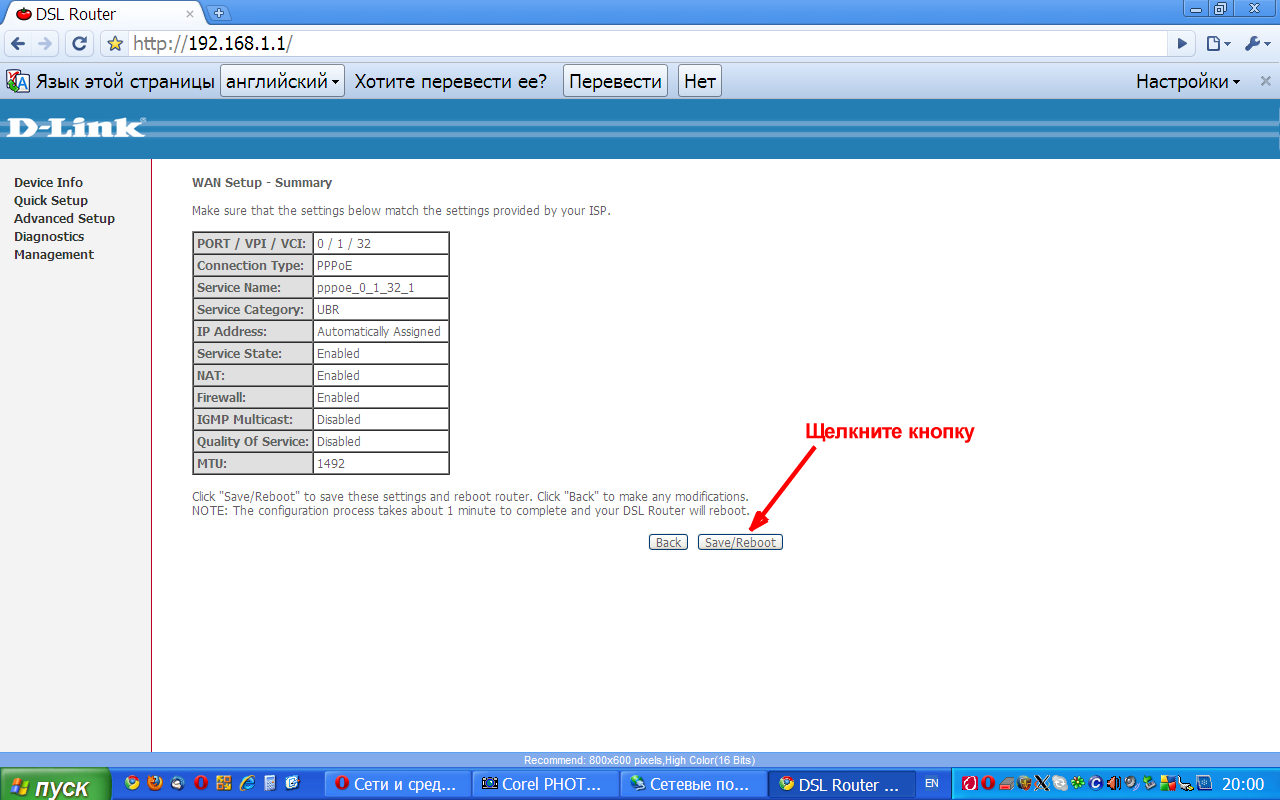Screen dimensions: 1280x800
Task: Click the EN language indicator
Action: tap(931, 783)
